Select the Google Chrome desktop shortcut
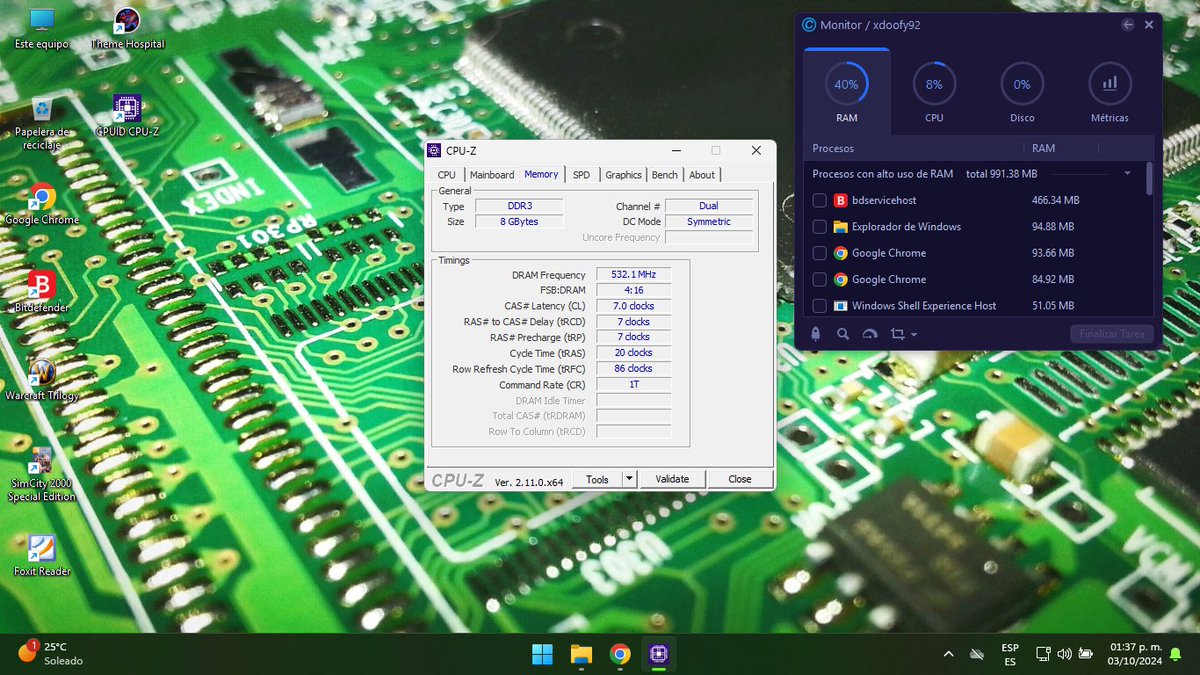 42,204
